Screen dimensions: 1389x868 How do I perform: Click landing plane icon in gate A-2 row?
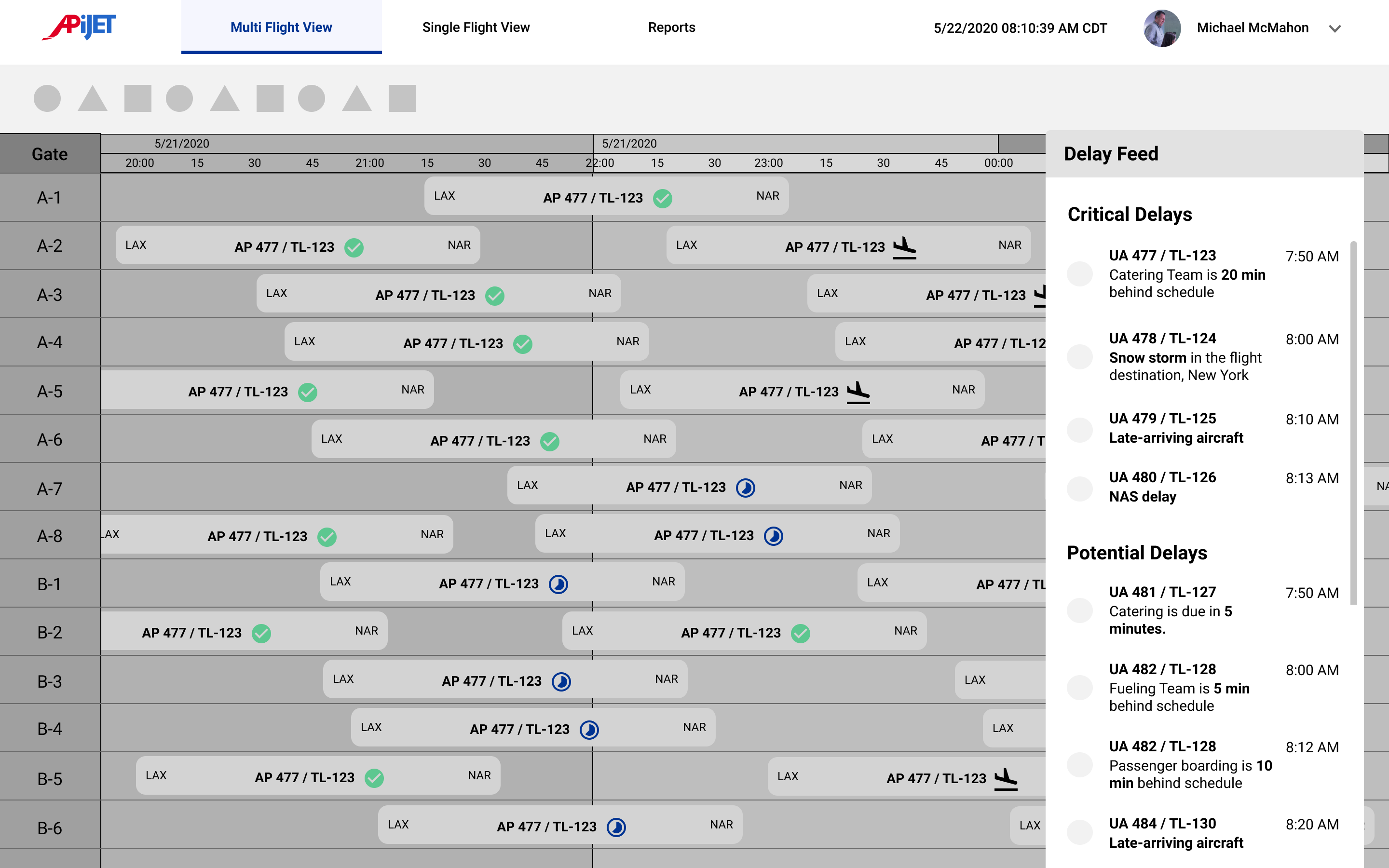point(905,247)
